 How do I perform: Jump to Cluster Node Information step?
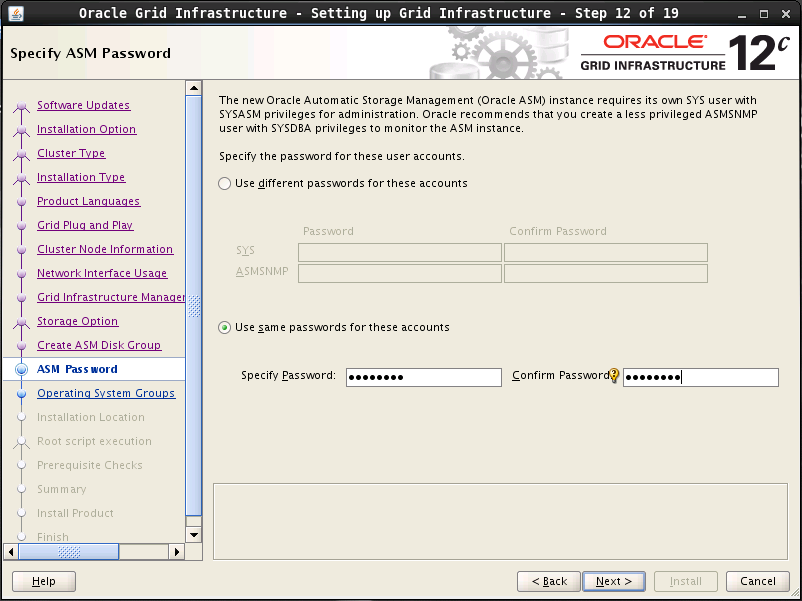[x=104, y=250]
